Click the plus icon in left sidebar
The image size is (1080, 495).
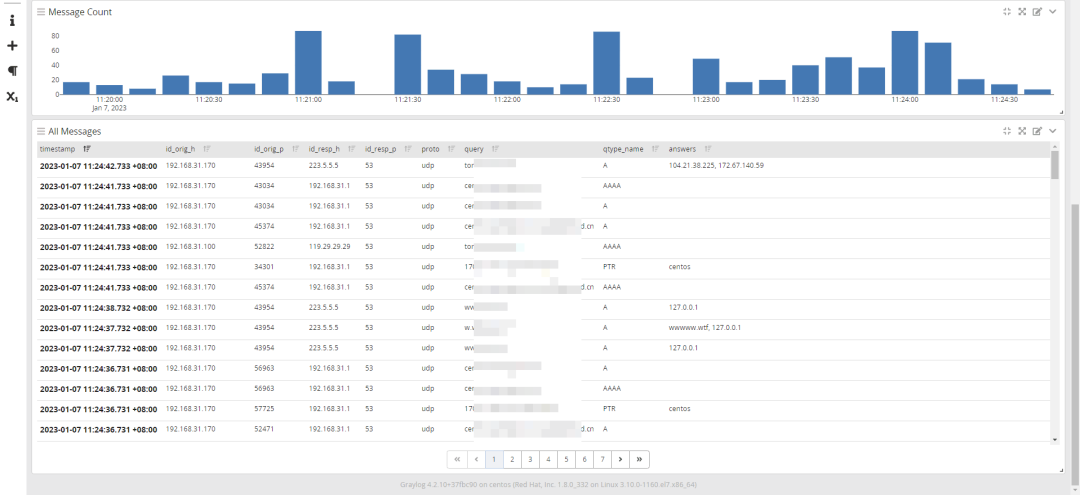tap(12, 46)
